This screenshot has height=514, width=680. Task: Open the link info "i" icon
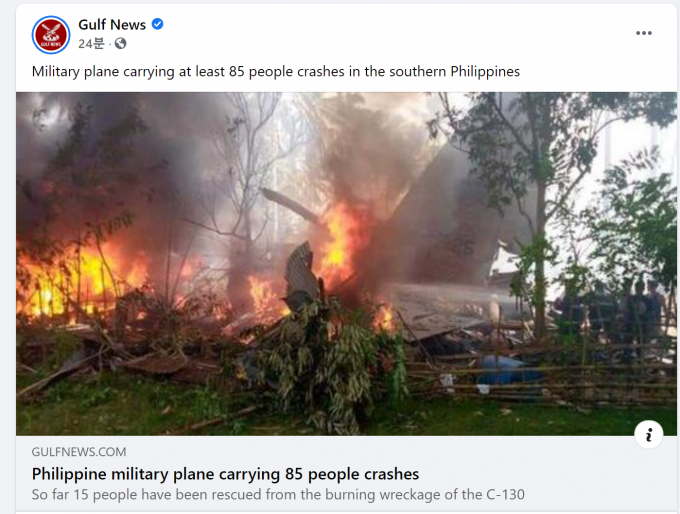coord(648,434)
